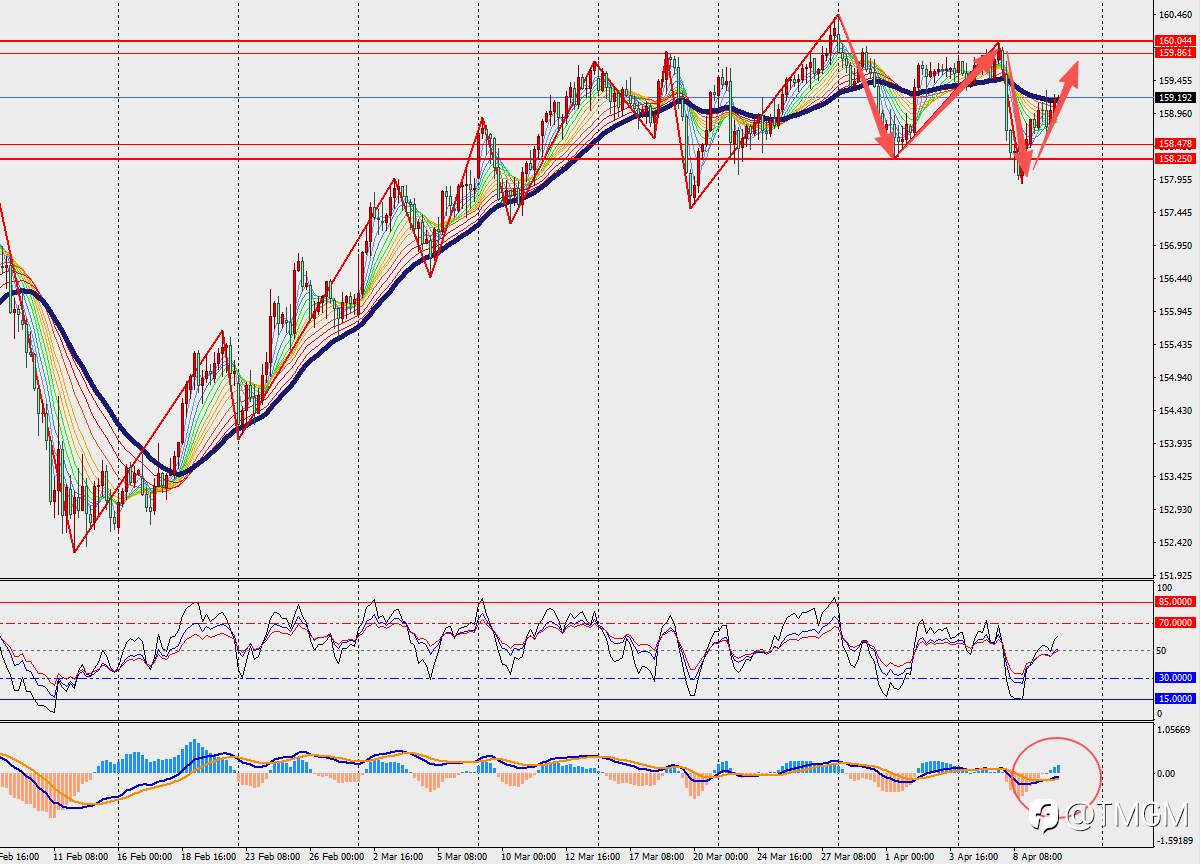The width and height of the screenshot is (1201, 864).
Task: Click the 70.0000 oscillator level label
Action: tap(1175, 623)
